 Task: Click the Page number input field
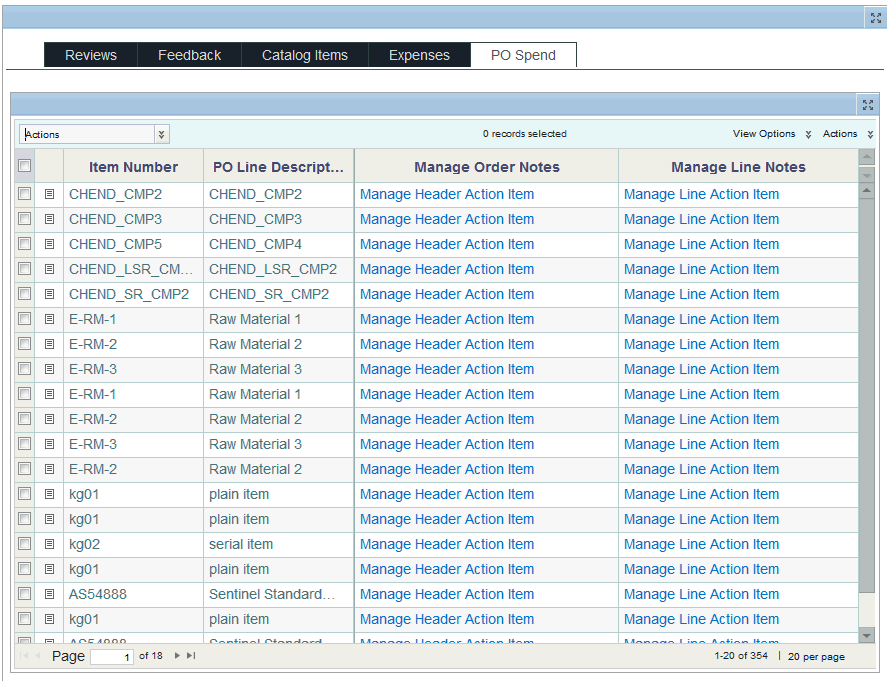(x=111, y=657)
